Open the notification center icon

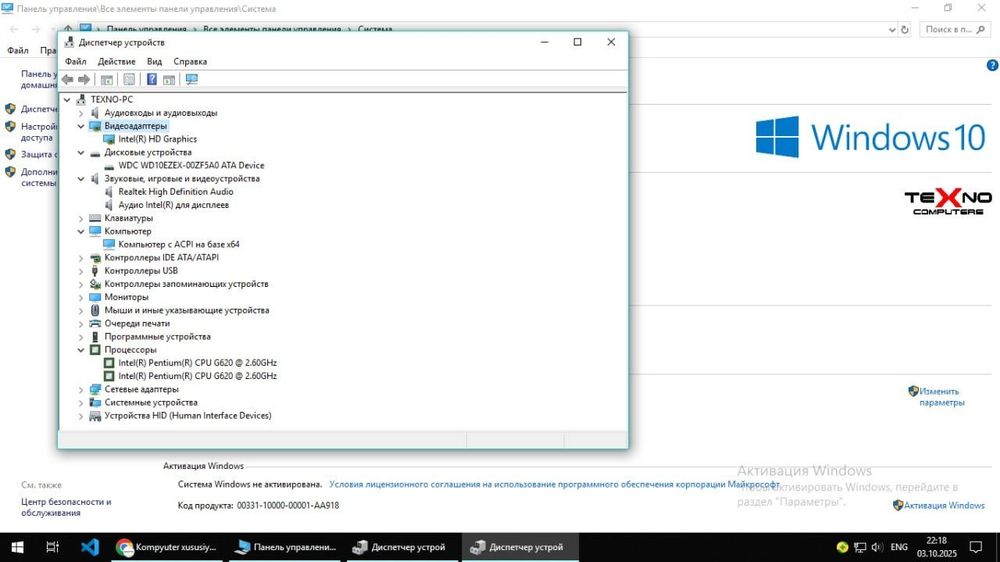(976, 547)
